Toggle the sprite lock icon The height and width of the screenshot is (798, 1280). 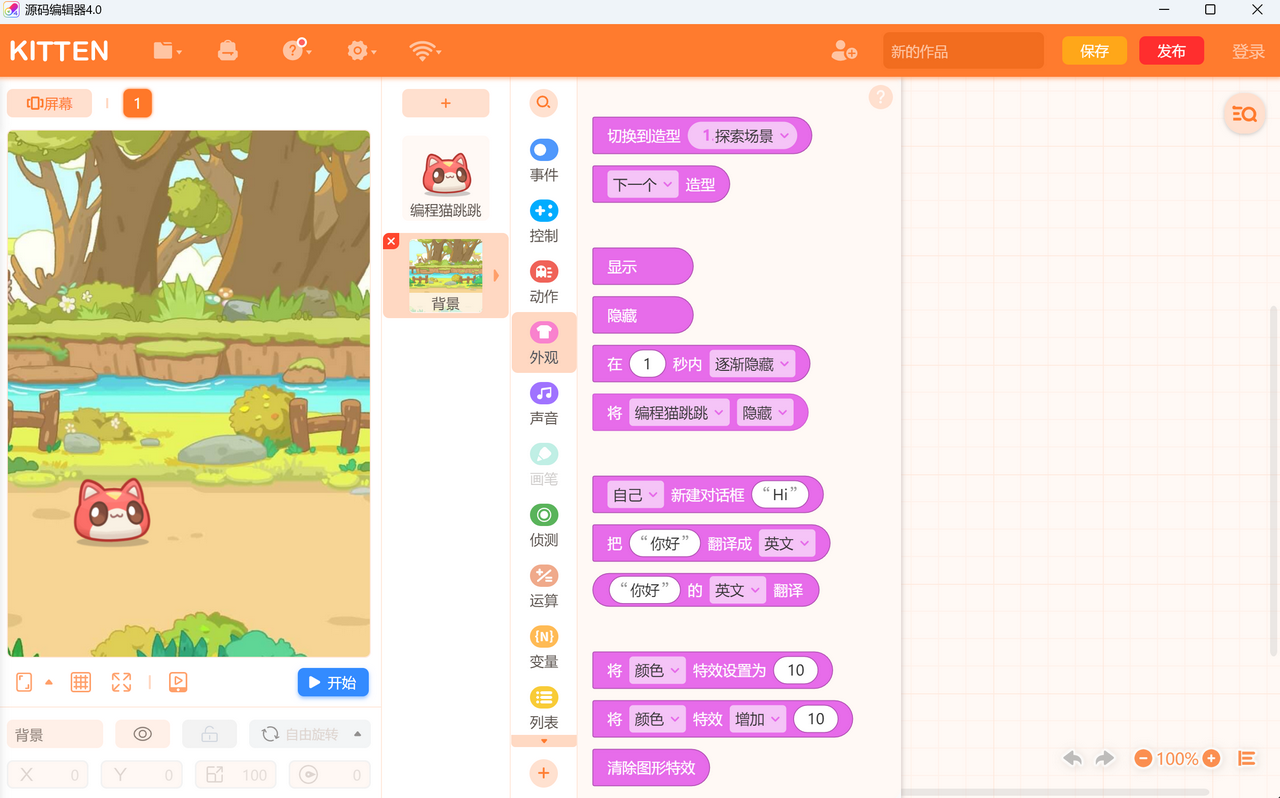click(x=209, y=734)
